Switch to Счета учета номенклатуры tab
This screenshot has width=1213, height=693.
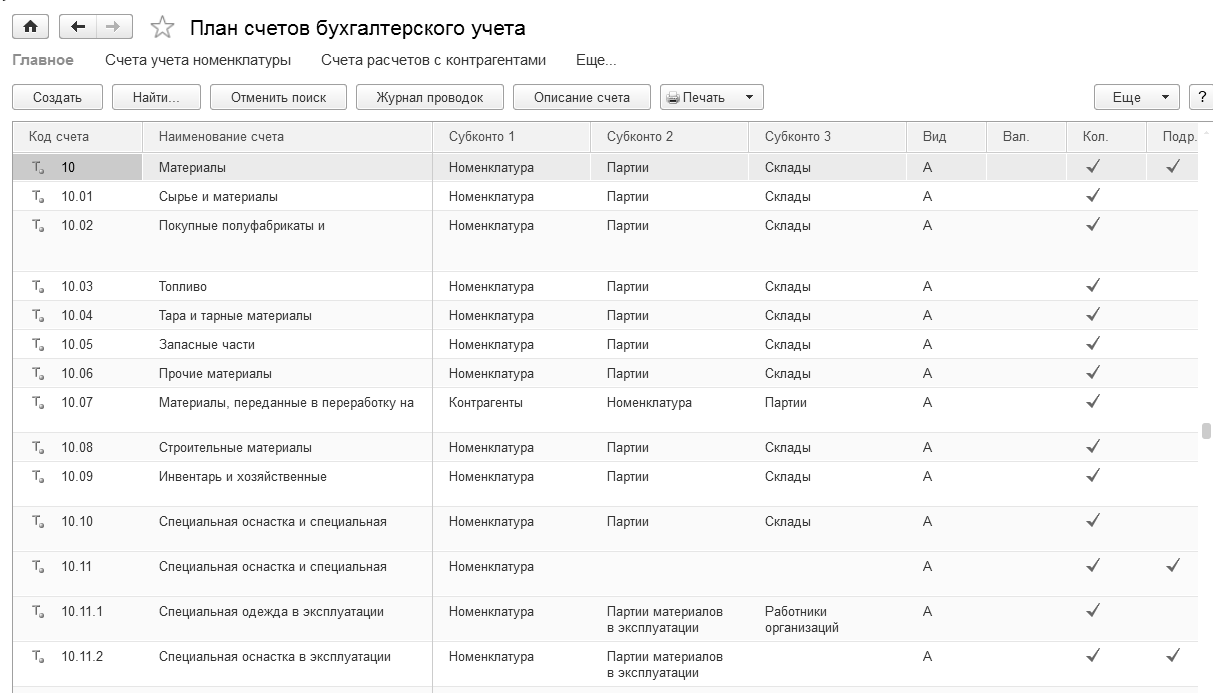pyautogui.click(x=198, y=60)
